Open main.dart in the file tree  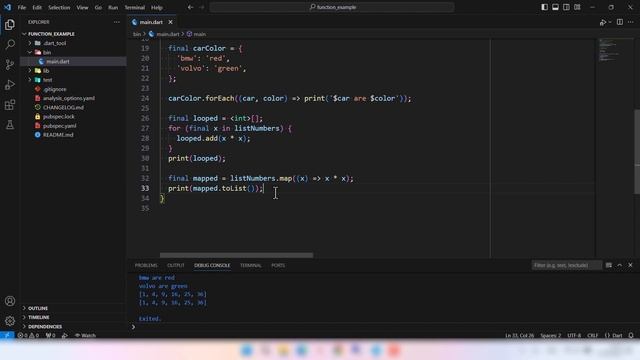(58, 62)
